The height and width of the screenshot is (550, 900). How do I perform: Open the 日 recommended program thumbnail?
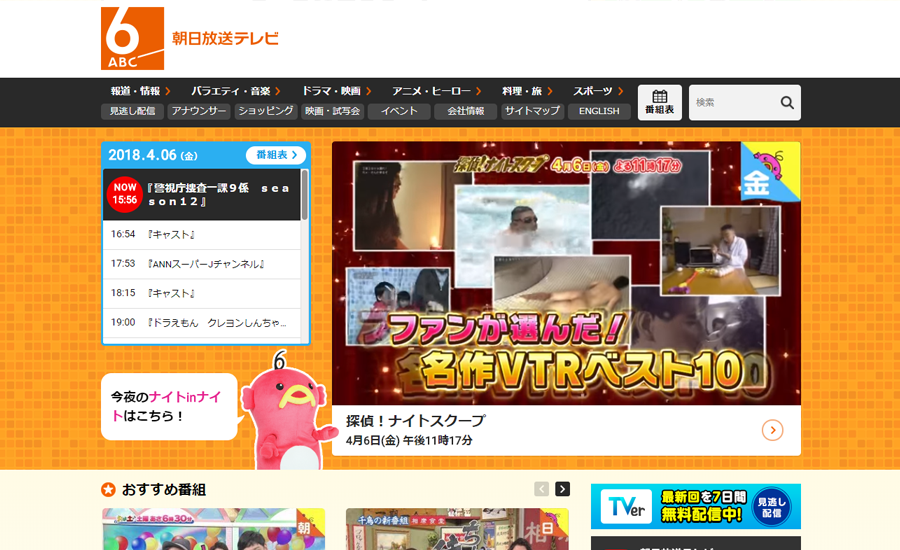coord(457,529)
